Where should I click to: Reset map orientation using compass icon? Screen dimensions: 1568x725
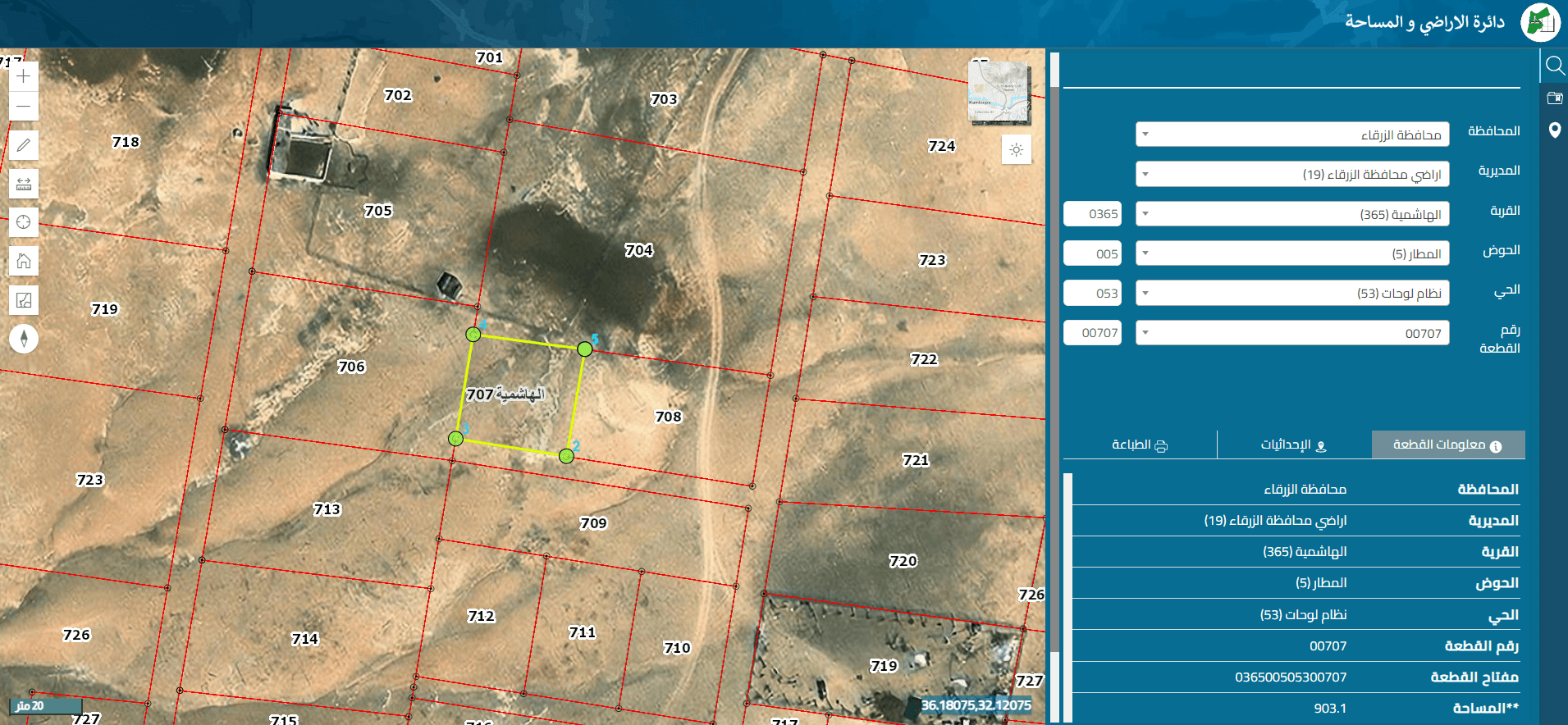[24, 339]
